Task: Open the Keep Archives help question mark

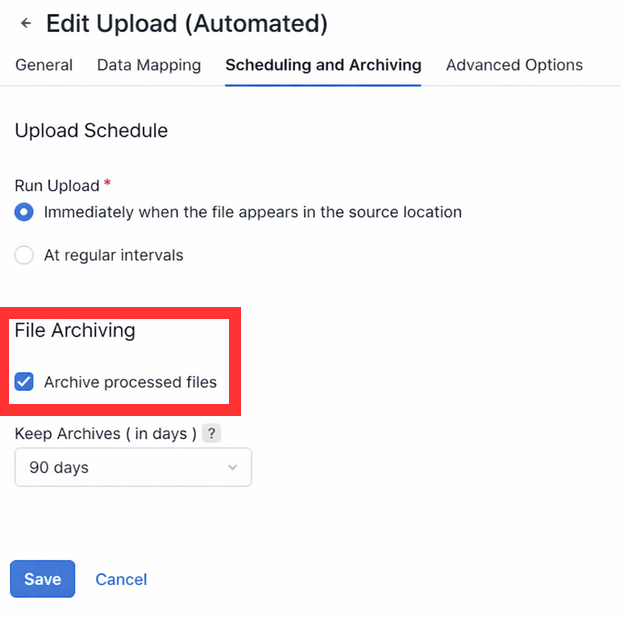Action: (211, 434)
